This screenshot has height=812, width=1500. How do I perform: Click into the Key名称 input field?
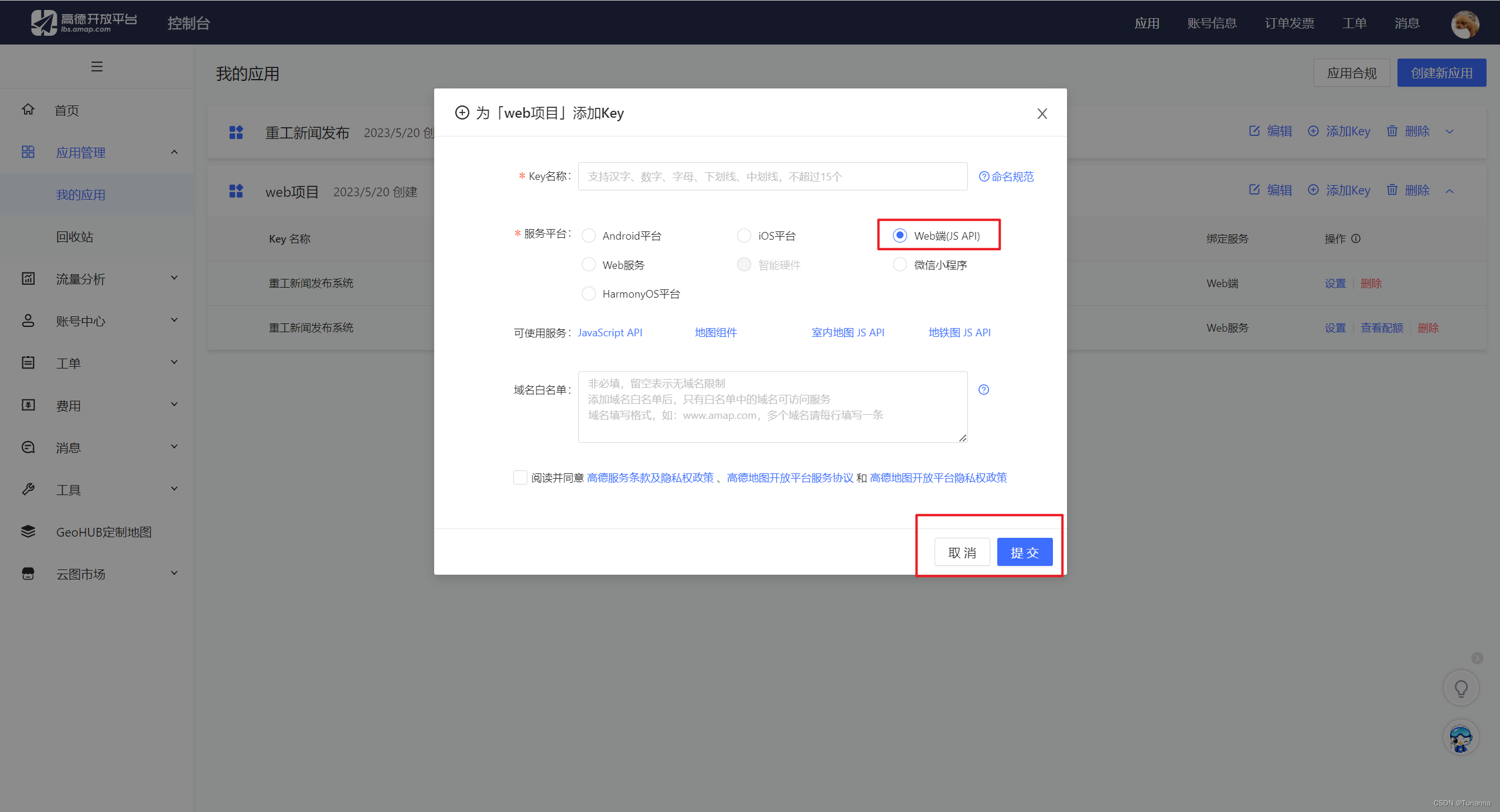tap(772, 176)
